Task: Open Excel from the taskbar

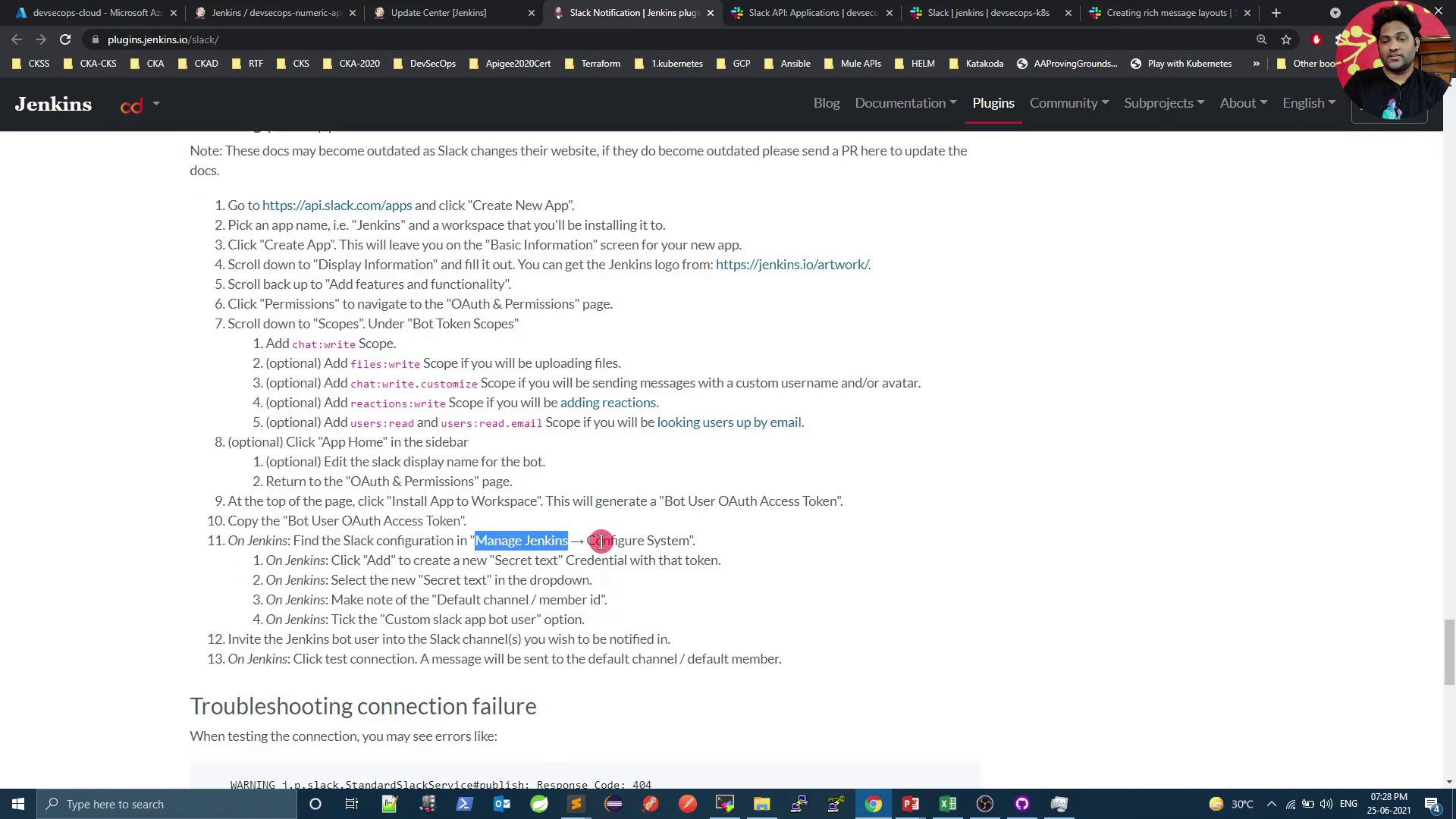Action: pos(948,804)
